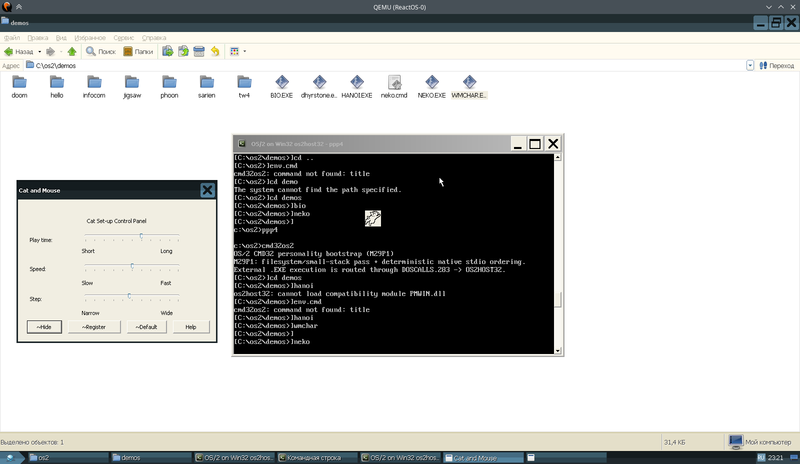Click the Speed slider thumb
The image size is (800, 464).
coord(132,266)
